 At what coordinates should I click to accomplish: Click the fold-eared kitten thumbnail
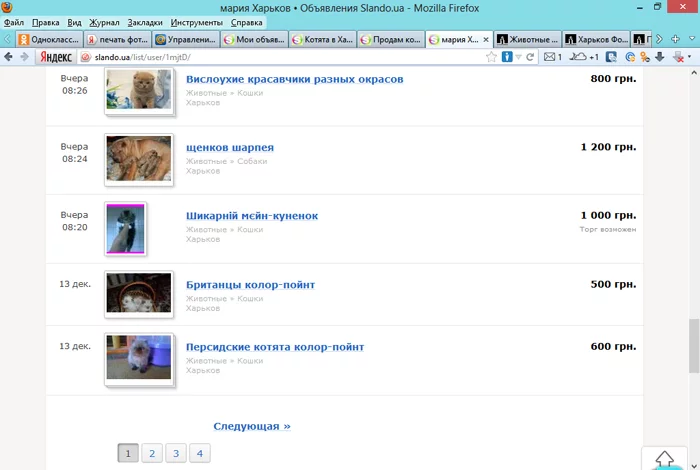pyautogui.click(x=139, y=91)
